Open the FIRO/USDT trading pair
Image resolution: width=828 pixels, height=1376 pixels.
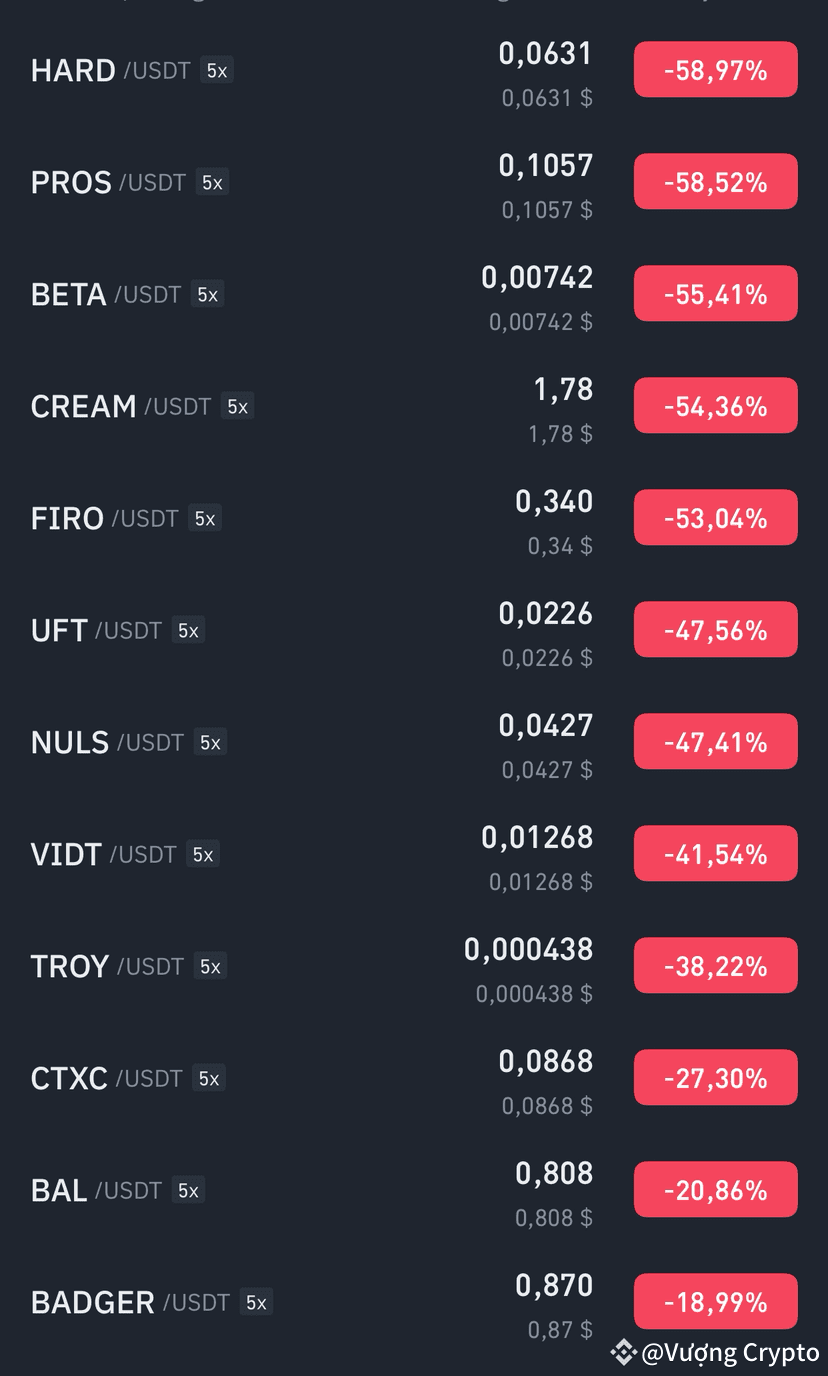tap(414, 518)
